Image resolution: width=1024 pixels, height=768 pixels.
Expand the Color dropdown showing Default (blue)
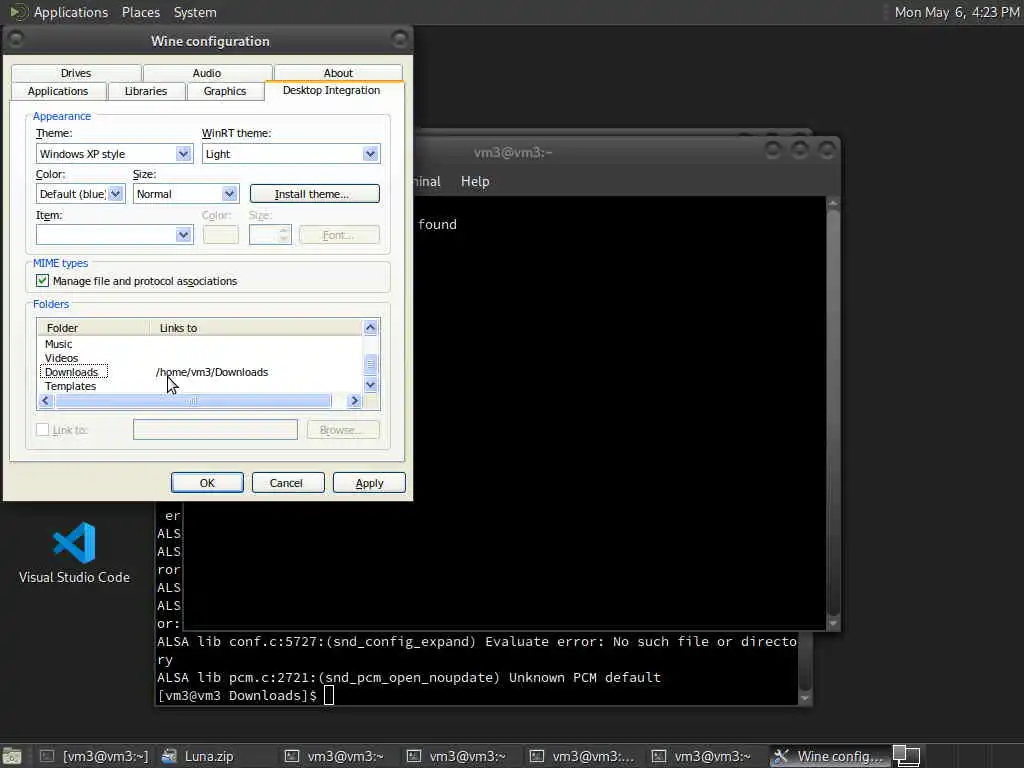pos(80,194)
